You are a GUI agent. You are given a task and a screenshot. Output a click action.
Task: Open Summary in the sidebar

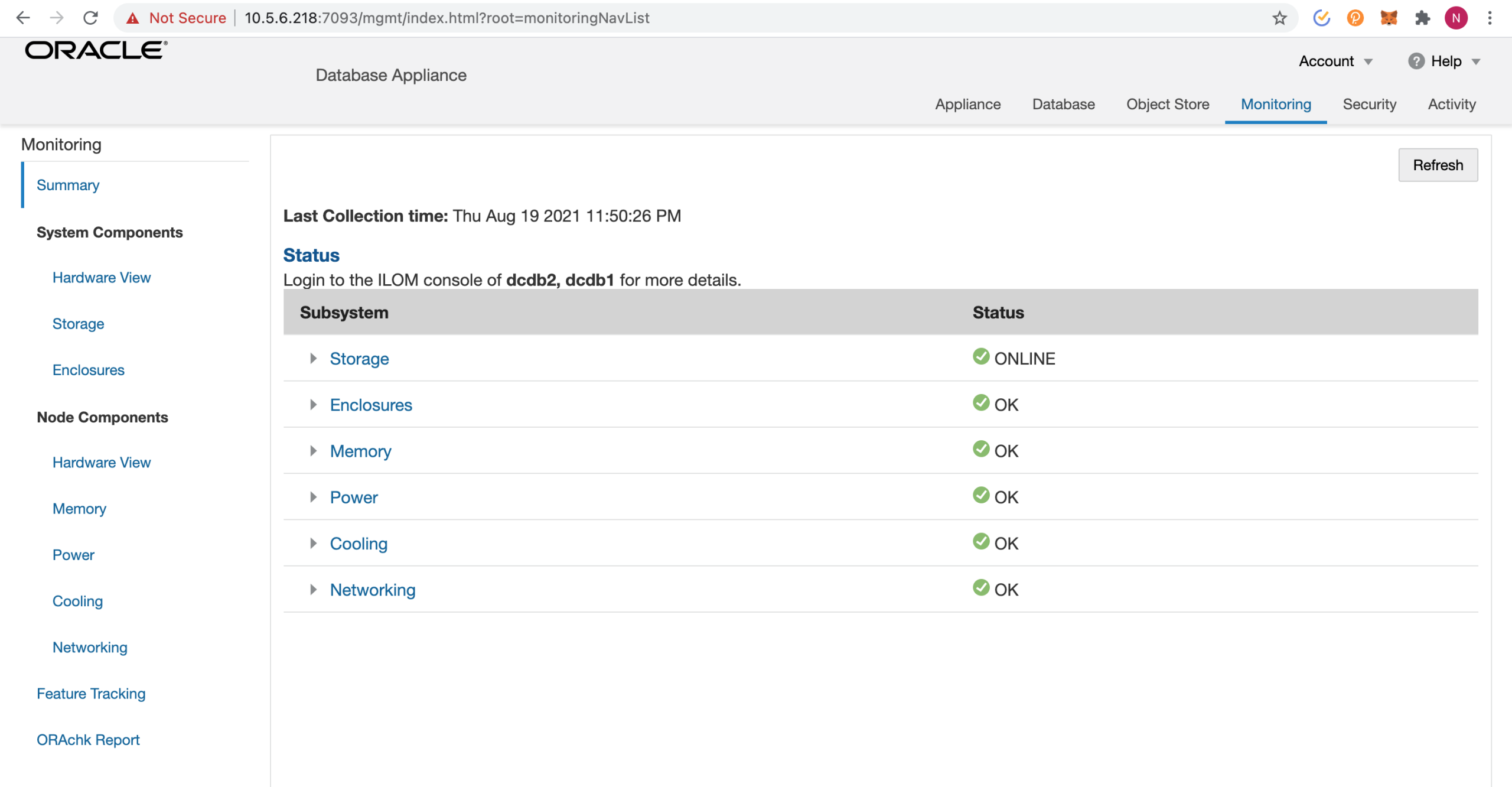(68, 185)
